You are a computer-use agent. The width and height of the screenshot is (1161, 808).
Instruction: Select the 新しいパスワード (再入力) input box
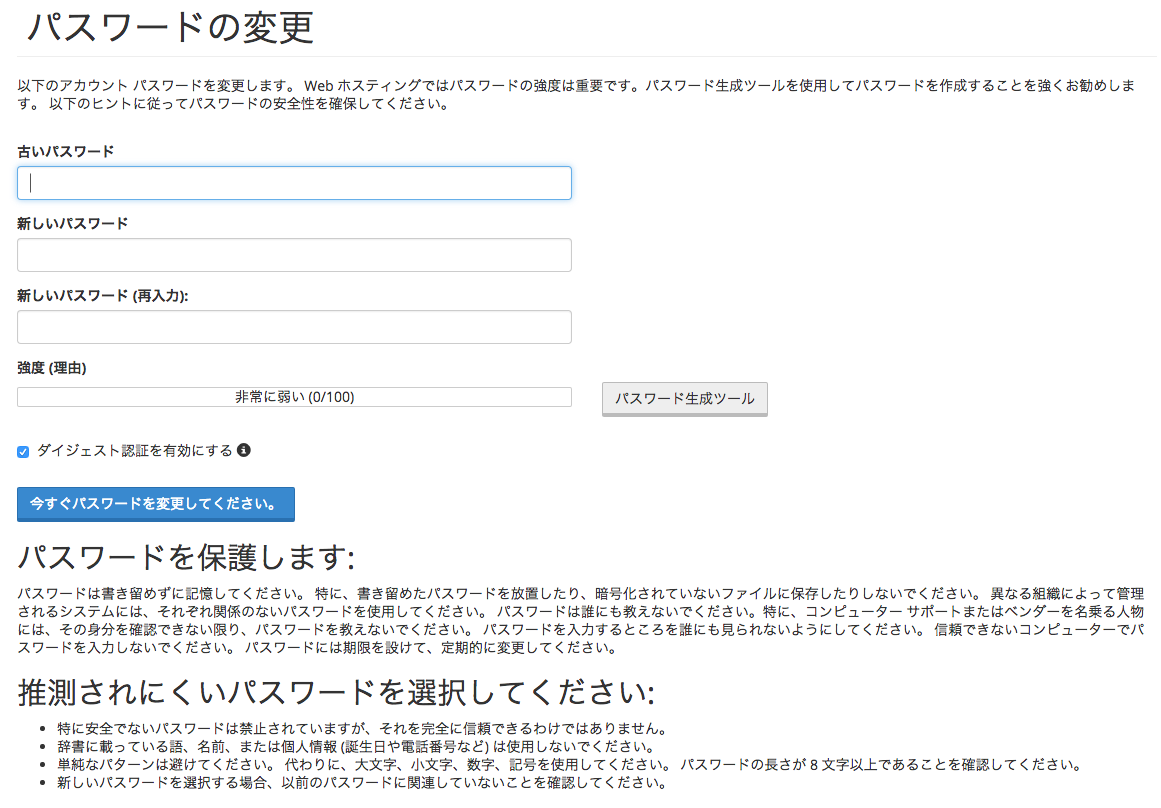click(294, 327)
